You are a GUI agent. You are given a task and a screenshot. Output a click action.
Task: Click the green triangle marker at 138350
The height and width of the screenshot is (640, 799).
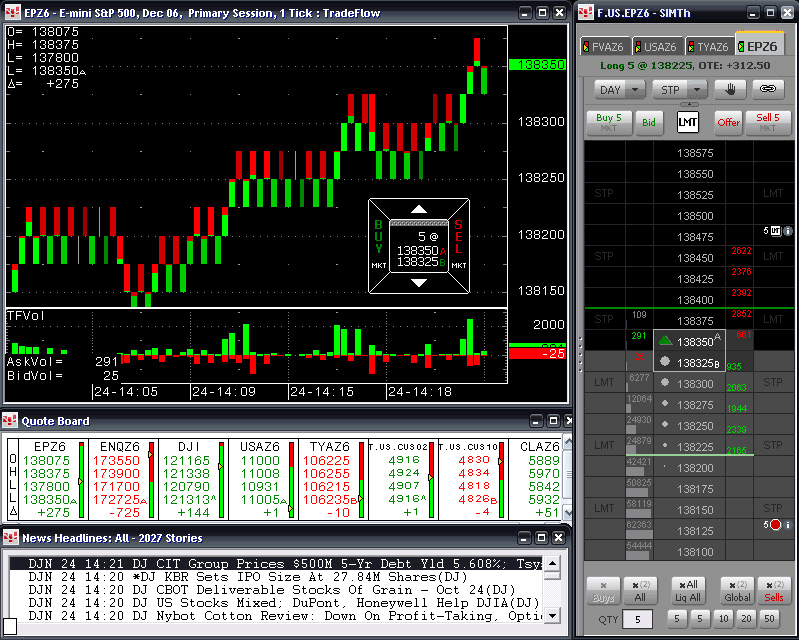665,340
